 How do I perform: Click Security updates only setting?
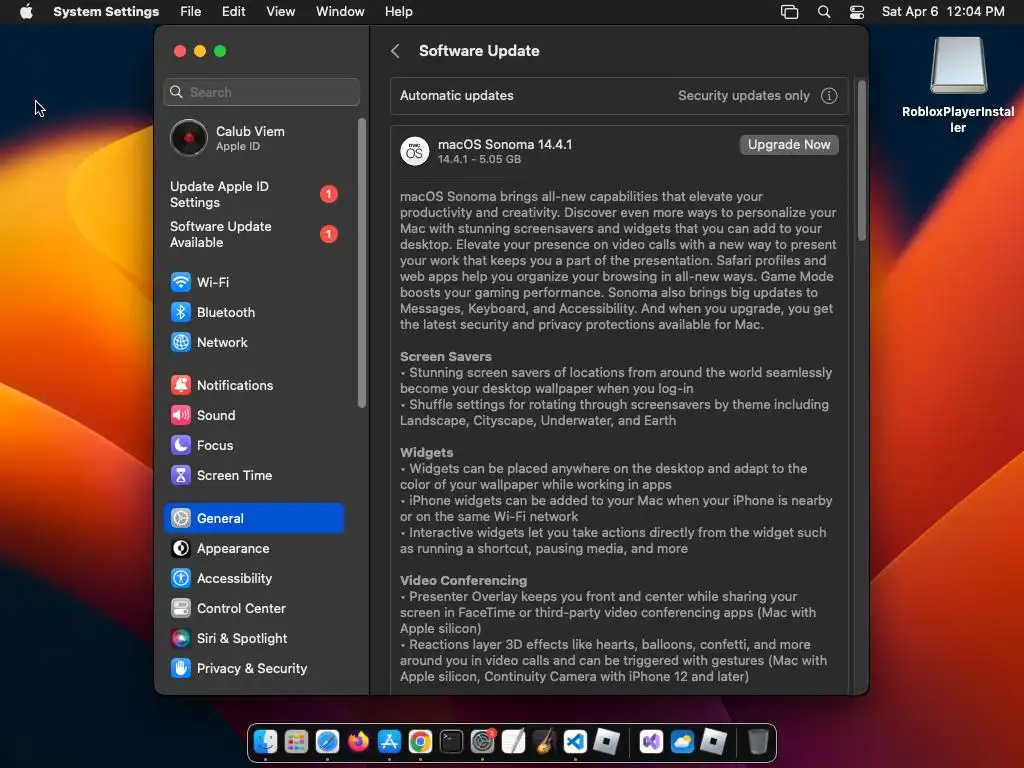743,96
